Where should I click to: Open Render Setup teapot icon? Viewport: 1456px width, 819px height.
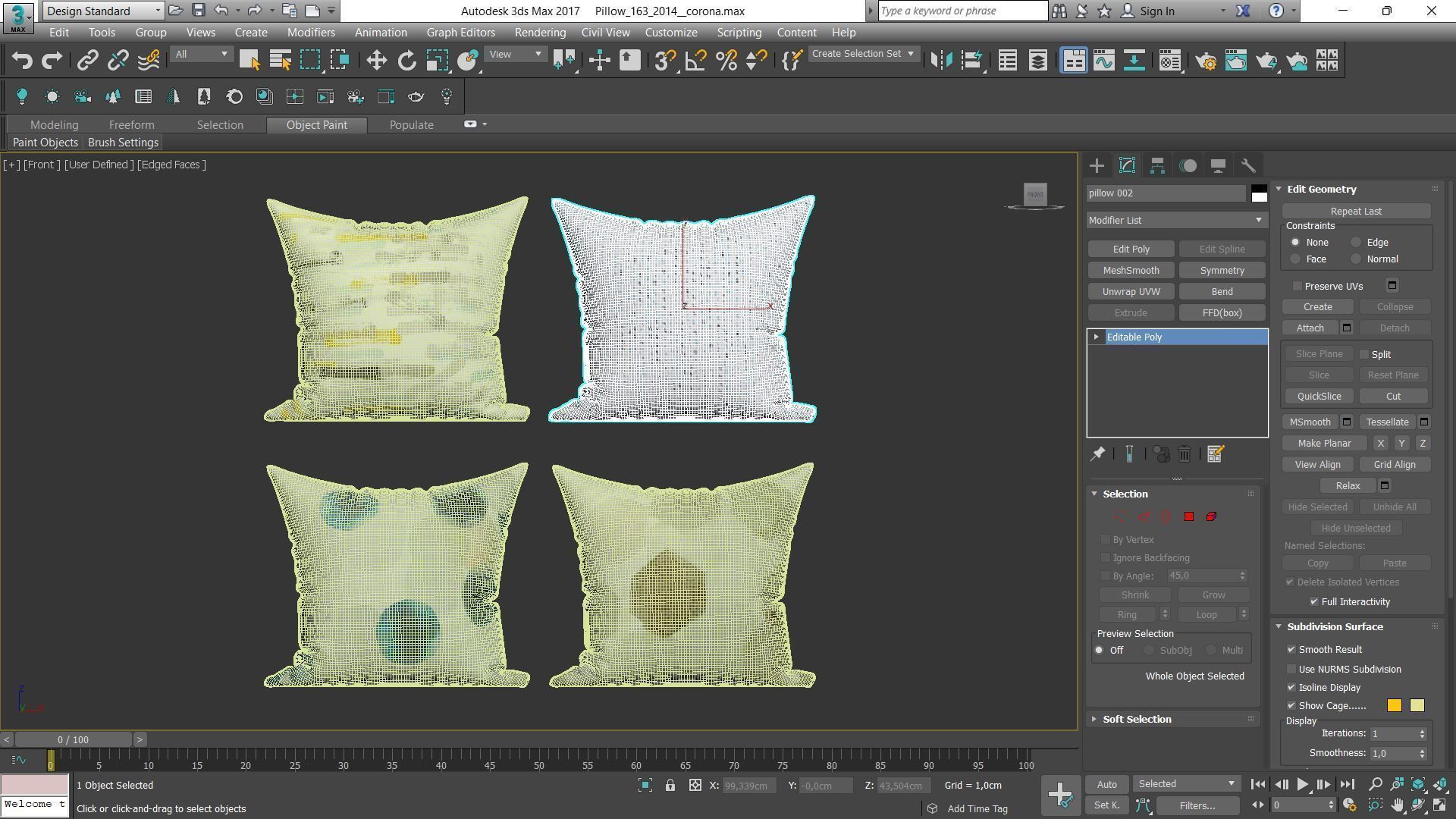1206,61
